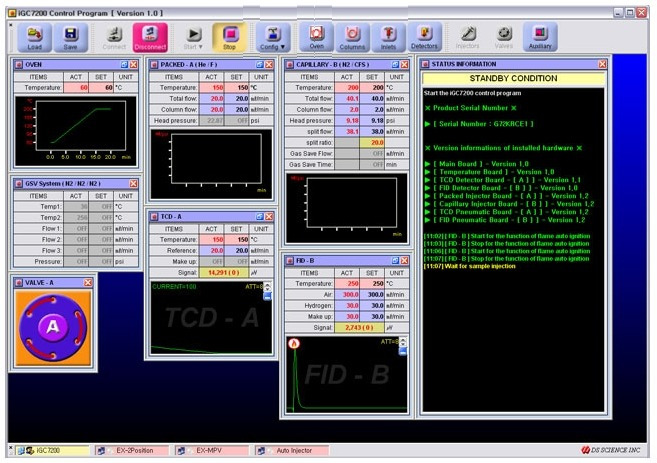Screen dimensions: 657x463
Task: Open the Detectors toolbar icon
Action: pyautogui.click(x=424, y=37)
